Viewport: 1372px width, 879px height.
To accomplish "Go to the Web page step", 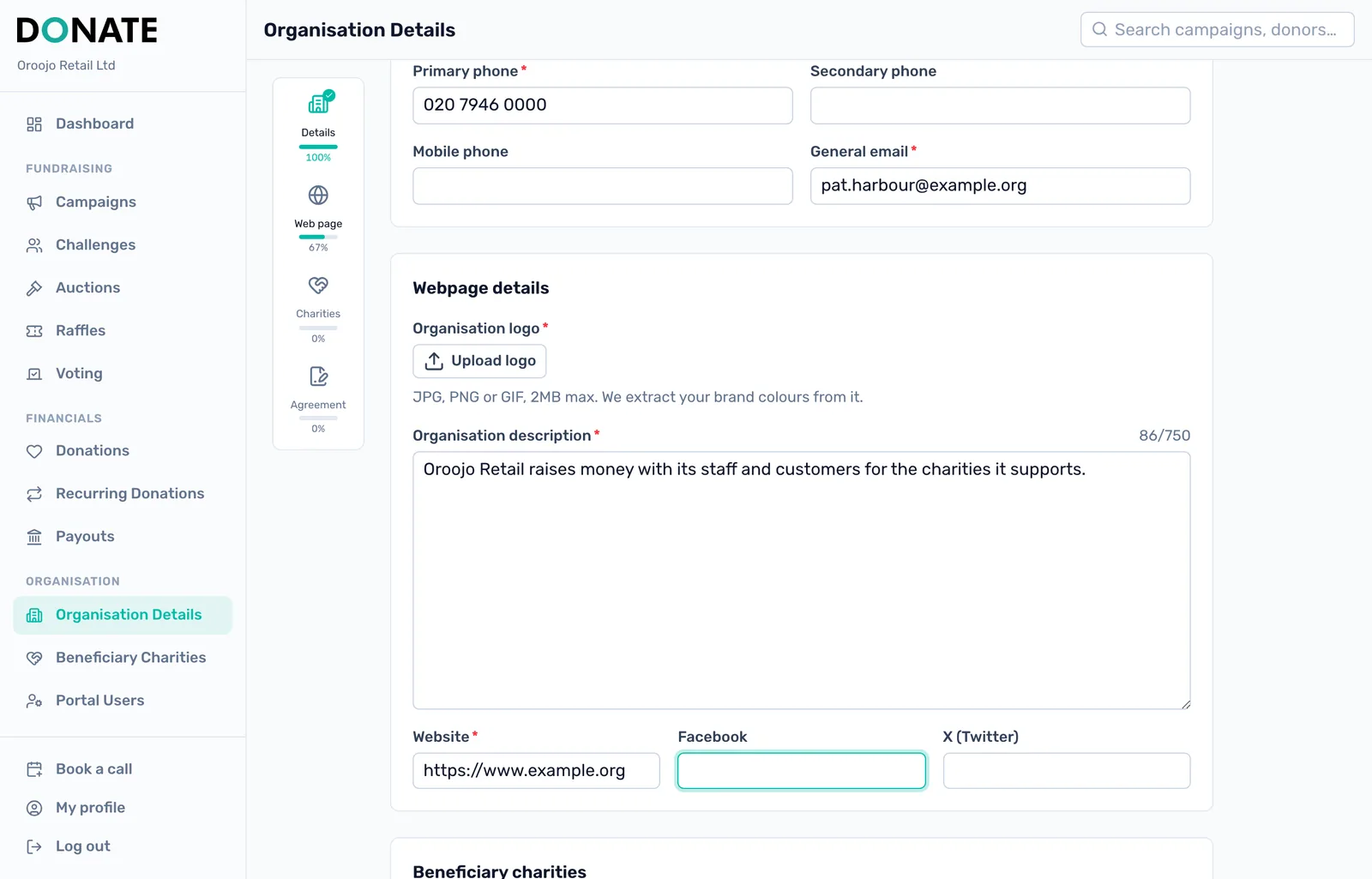I will point(318,217).
